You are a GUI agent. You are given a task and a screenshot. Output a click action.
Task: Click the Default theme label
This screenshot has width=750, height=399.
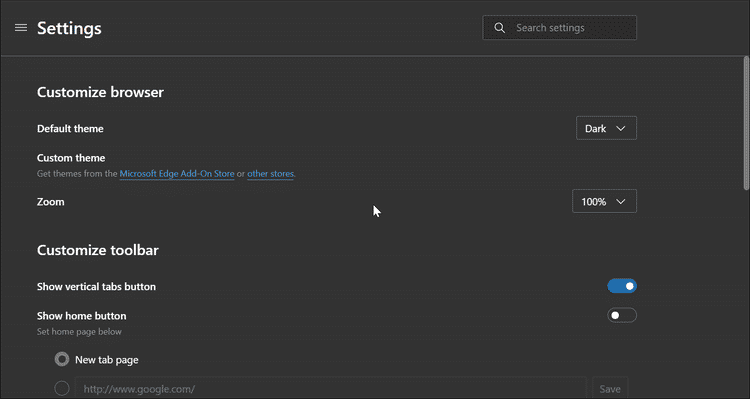(70, 129)
